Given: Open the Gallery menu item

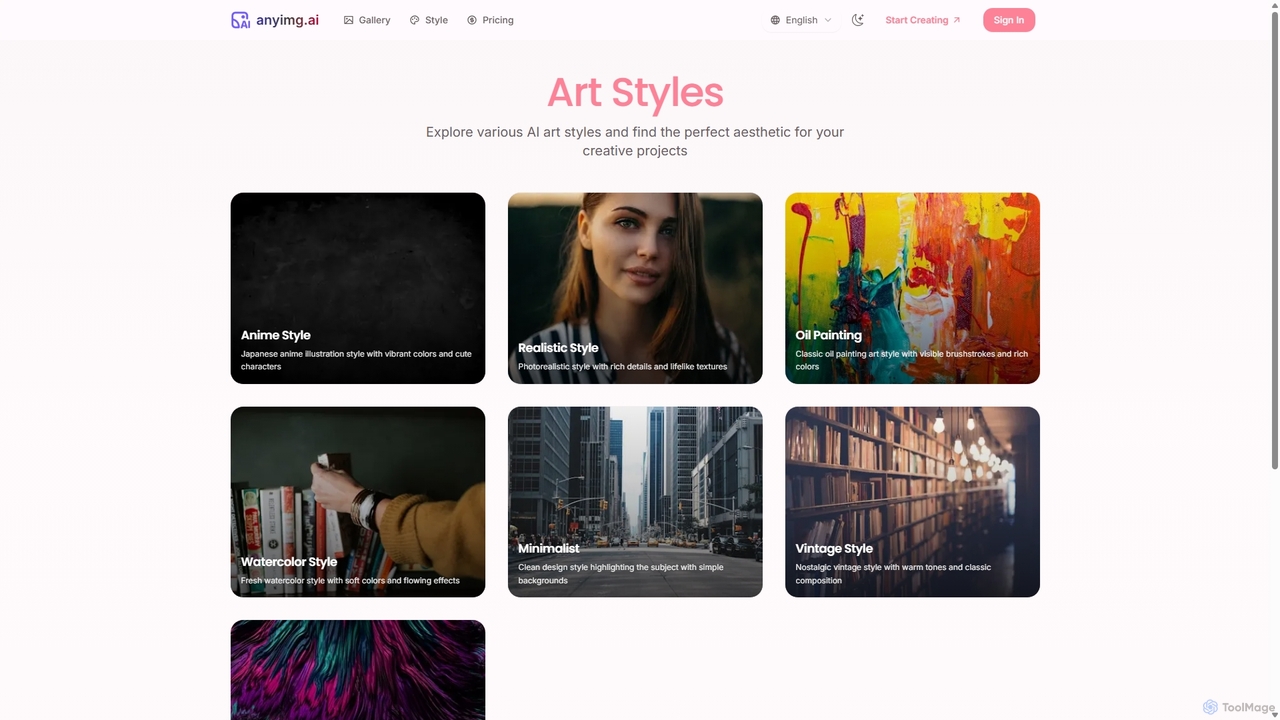Looking at the screenshot, I should coord(367,20).
